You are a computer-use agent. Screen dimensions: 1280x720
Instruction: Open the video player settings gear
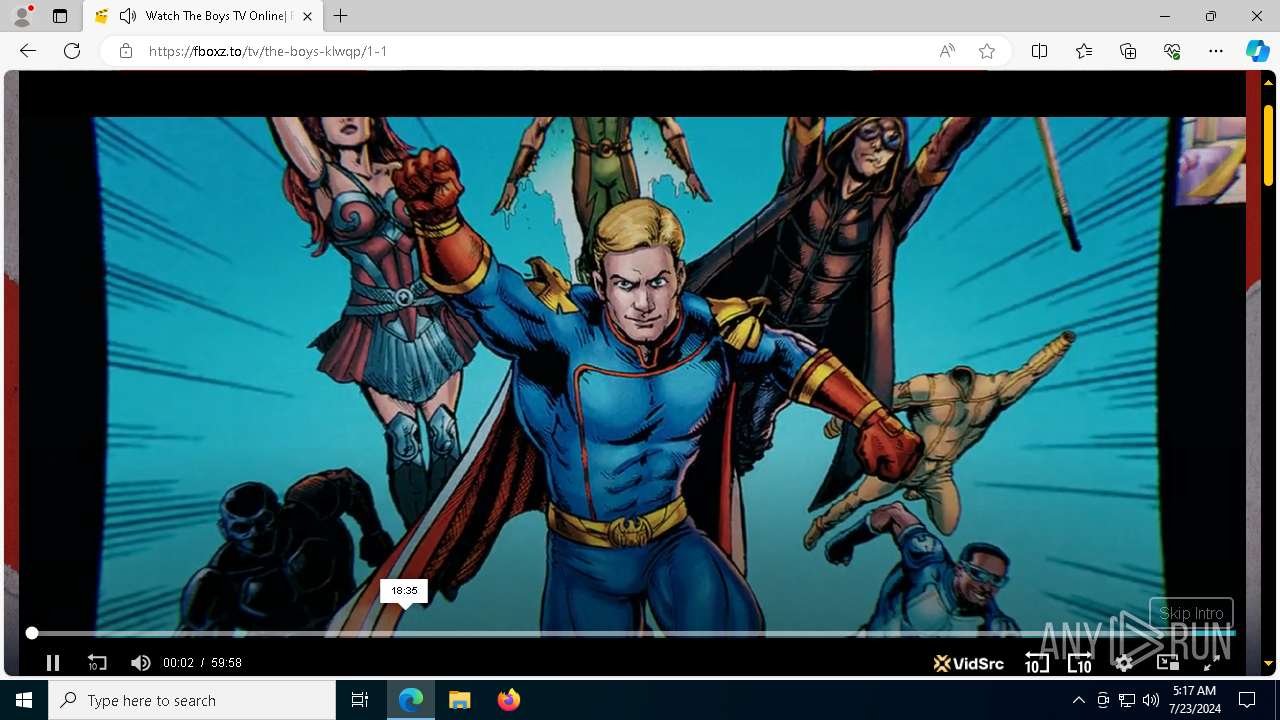click(x=1124, y=662)
